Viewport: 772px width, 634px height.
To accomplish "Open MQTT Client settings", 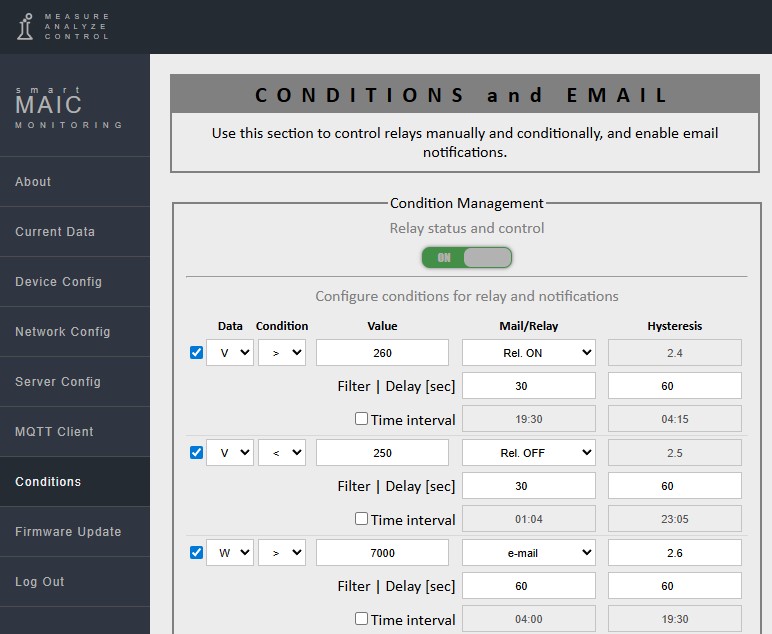I will pyautogui.click(x=75, y=432).
